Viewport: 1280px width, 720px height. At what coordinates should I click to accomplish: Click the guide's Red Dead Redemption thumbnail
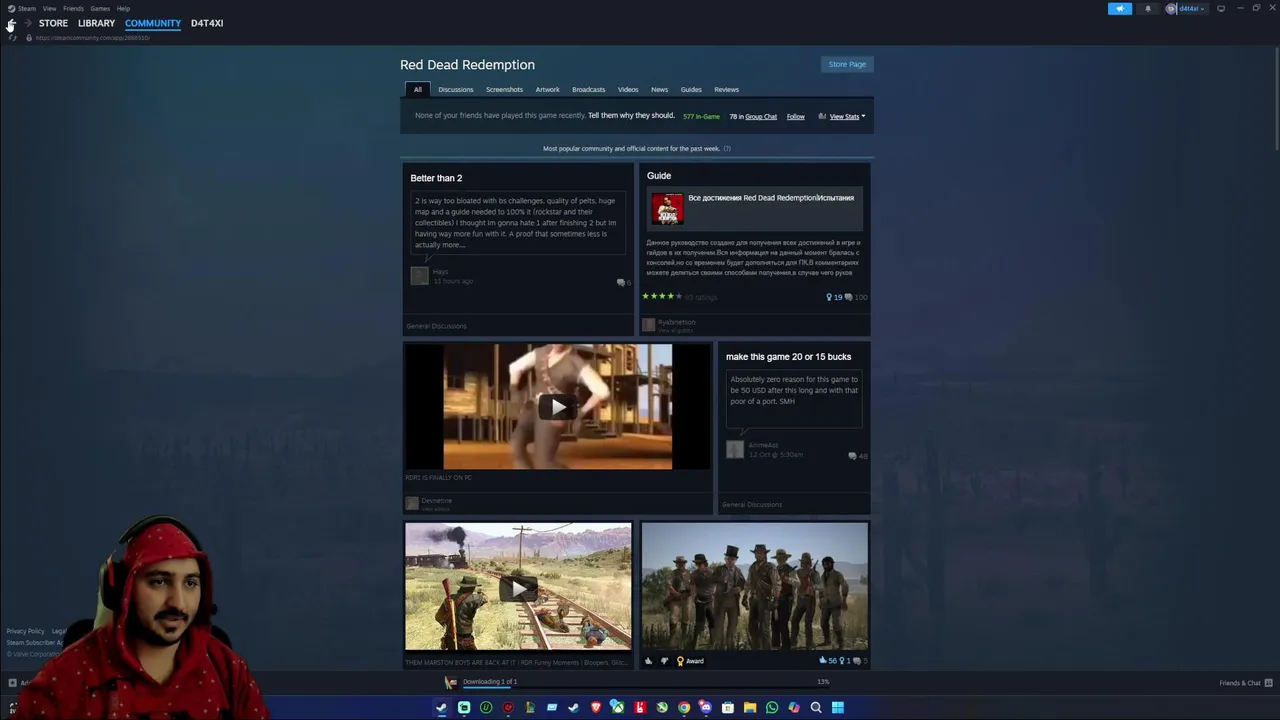[x=668, y=209]
